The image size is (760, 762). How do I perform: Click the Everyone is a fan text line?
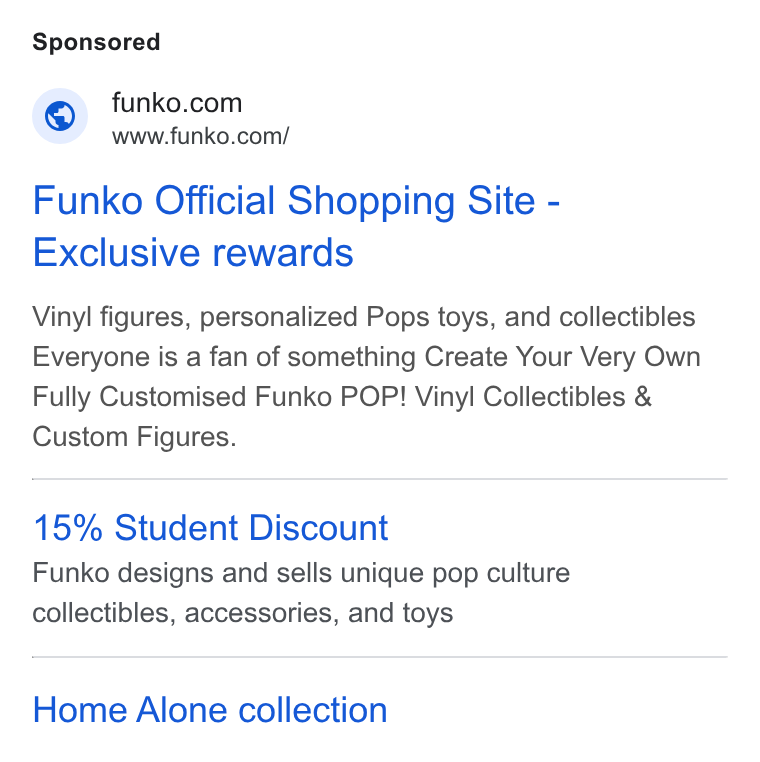pos(366,357)
